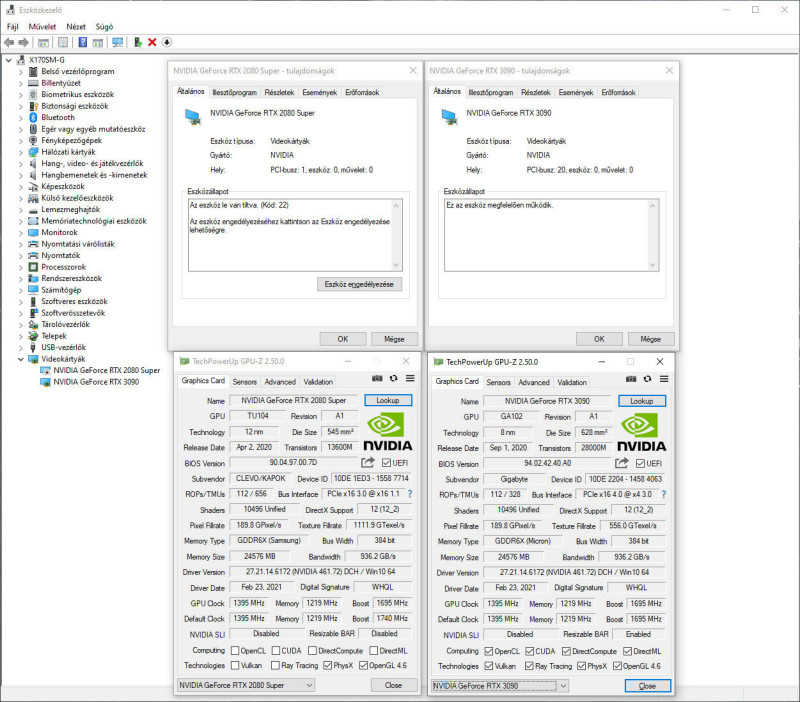Click bus interface question mark in RTX 3090 GPU-Z

pyautogui.click(x=664, y=494)
